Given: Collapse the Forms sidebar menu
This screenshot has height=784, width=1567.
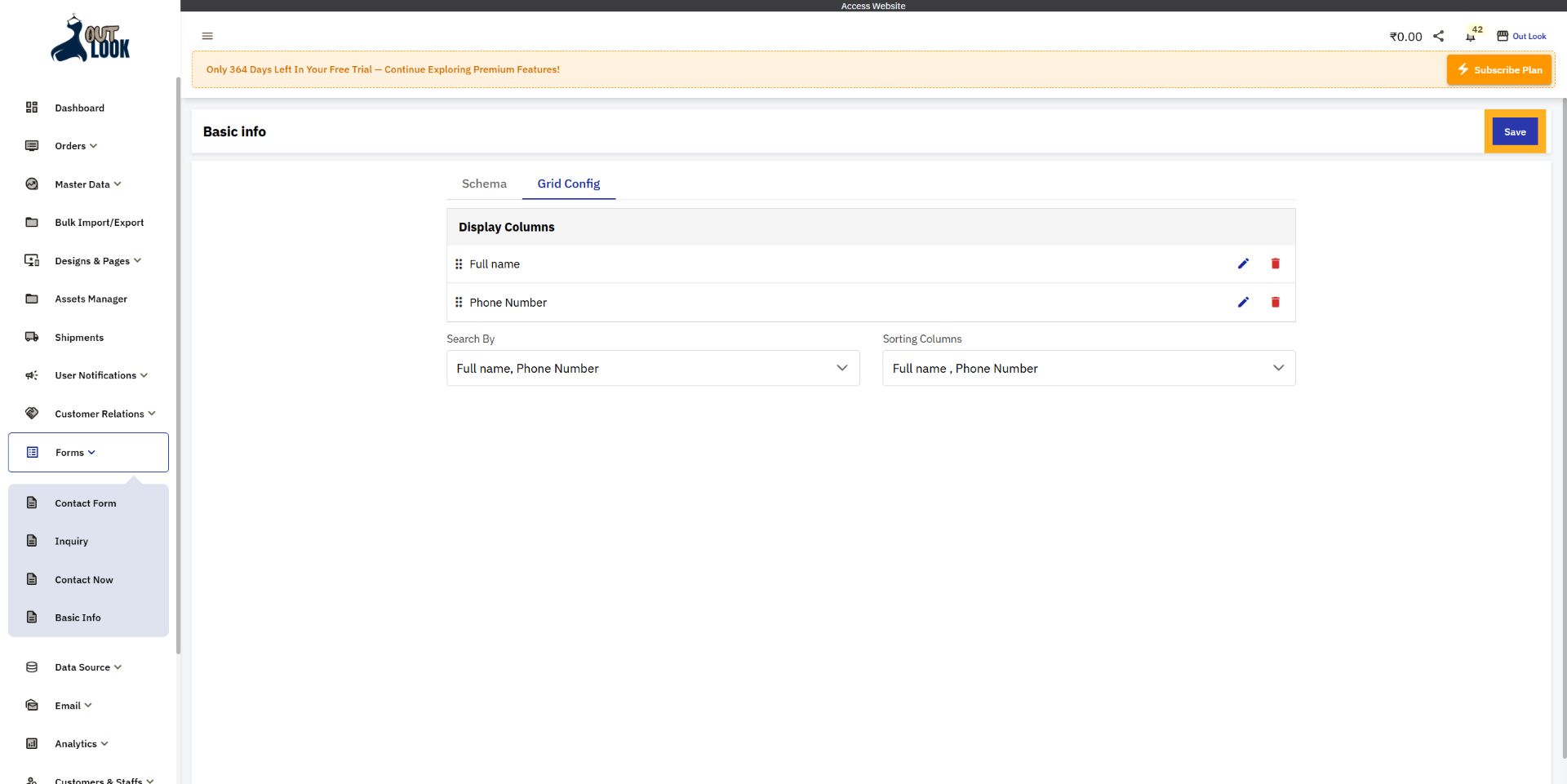Looking at the screenshot, I should click(75, 453).
